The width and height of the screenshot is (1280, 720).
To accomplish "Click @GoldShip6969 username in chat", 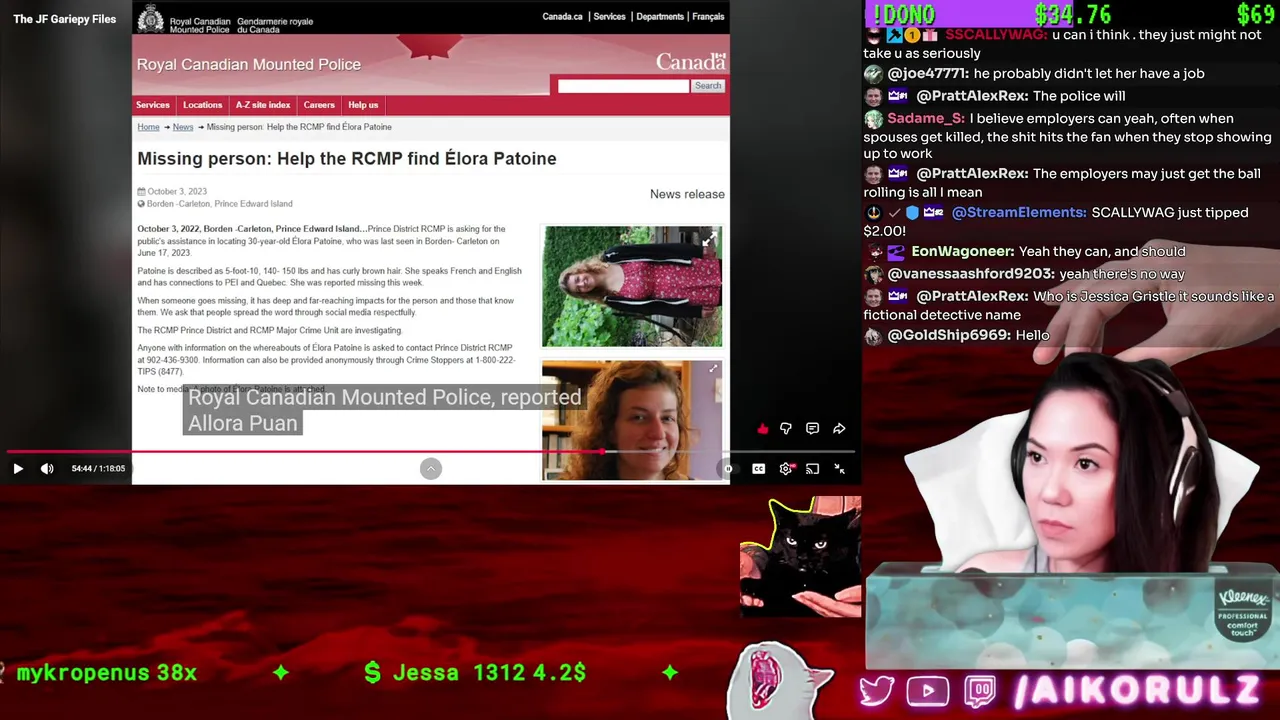I will click(x=949, y=335).
